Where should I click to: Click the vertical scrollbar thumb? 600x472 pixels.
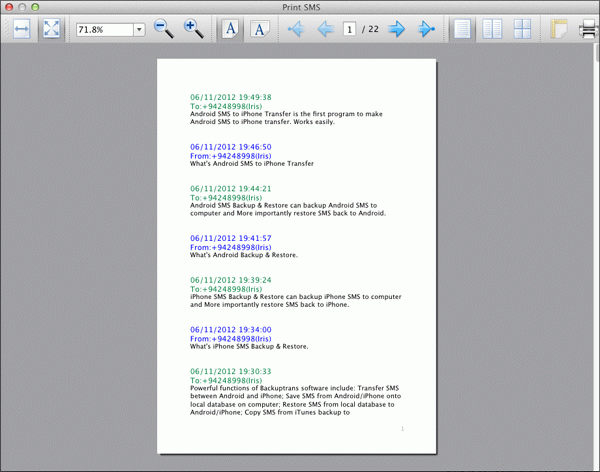point(597,53)
